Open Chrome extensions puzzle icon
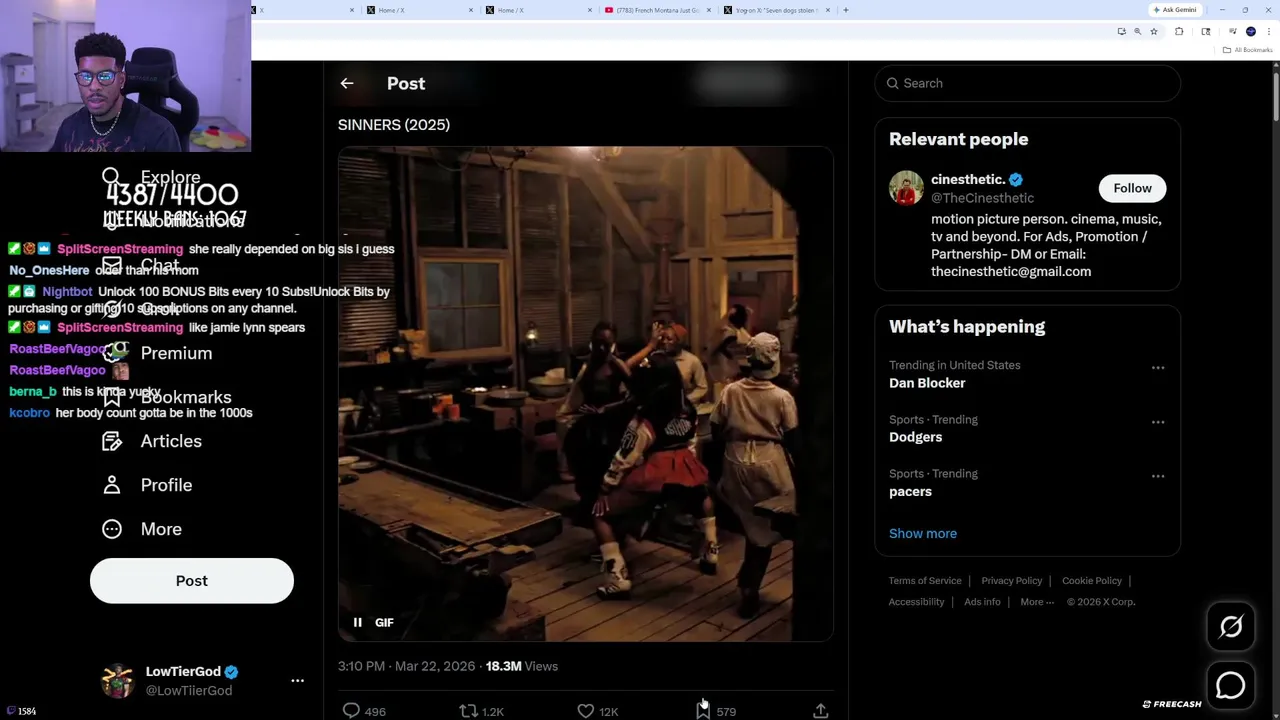The width and height of the screenshot is (1280, 720). tap(1179, 31)
